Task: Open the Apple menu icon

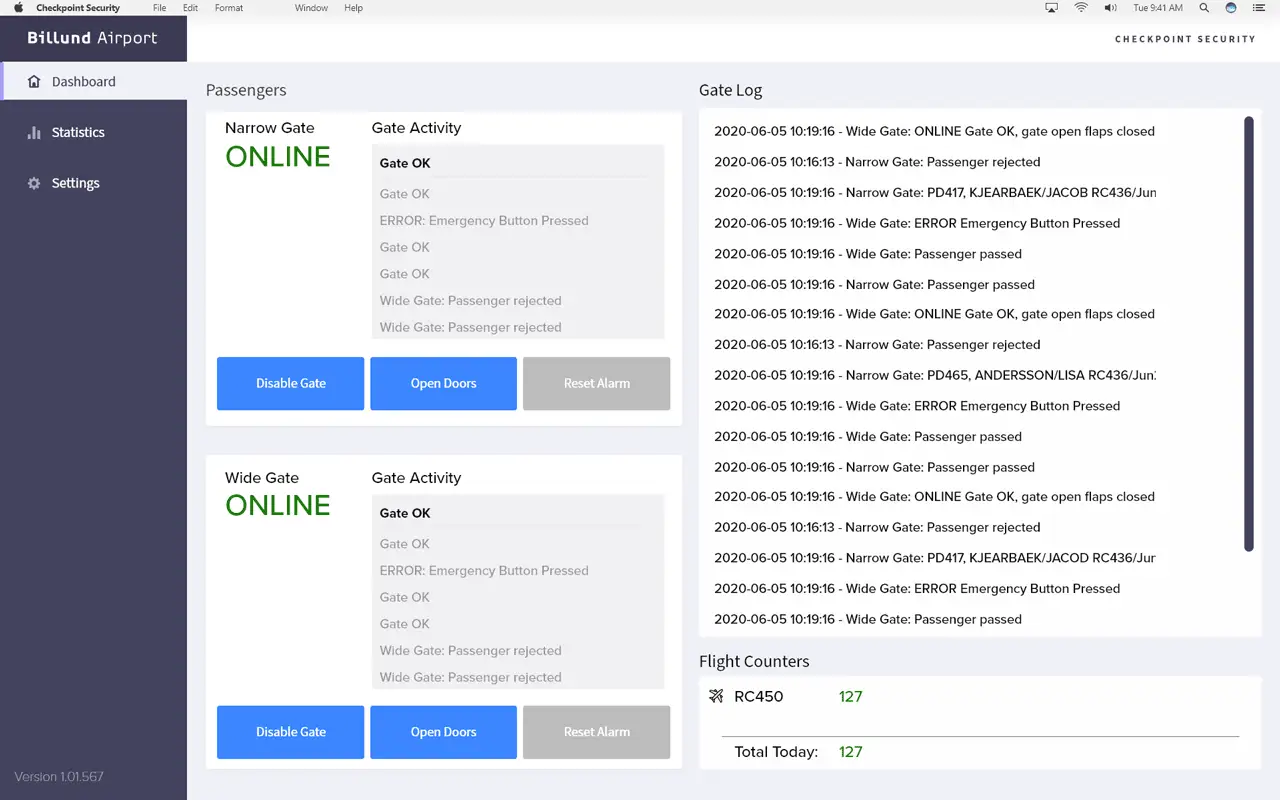Action: 18,8
